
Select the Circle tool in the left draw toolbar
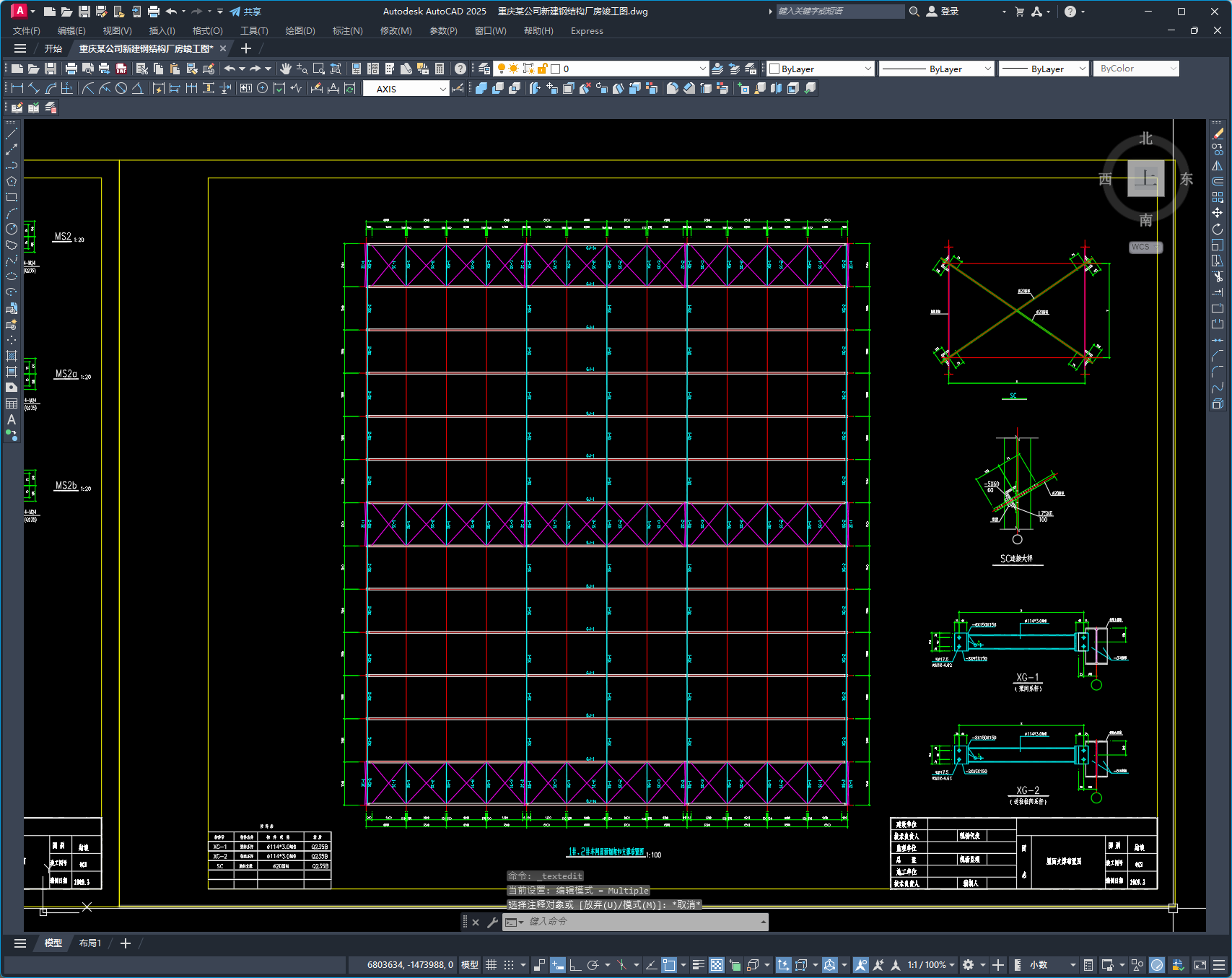12,229
